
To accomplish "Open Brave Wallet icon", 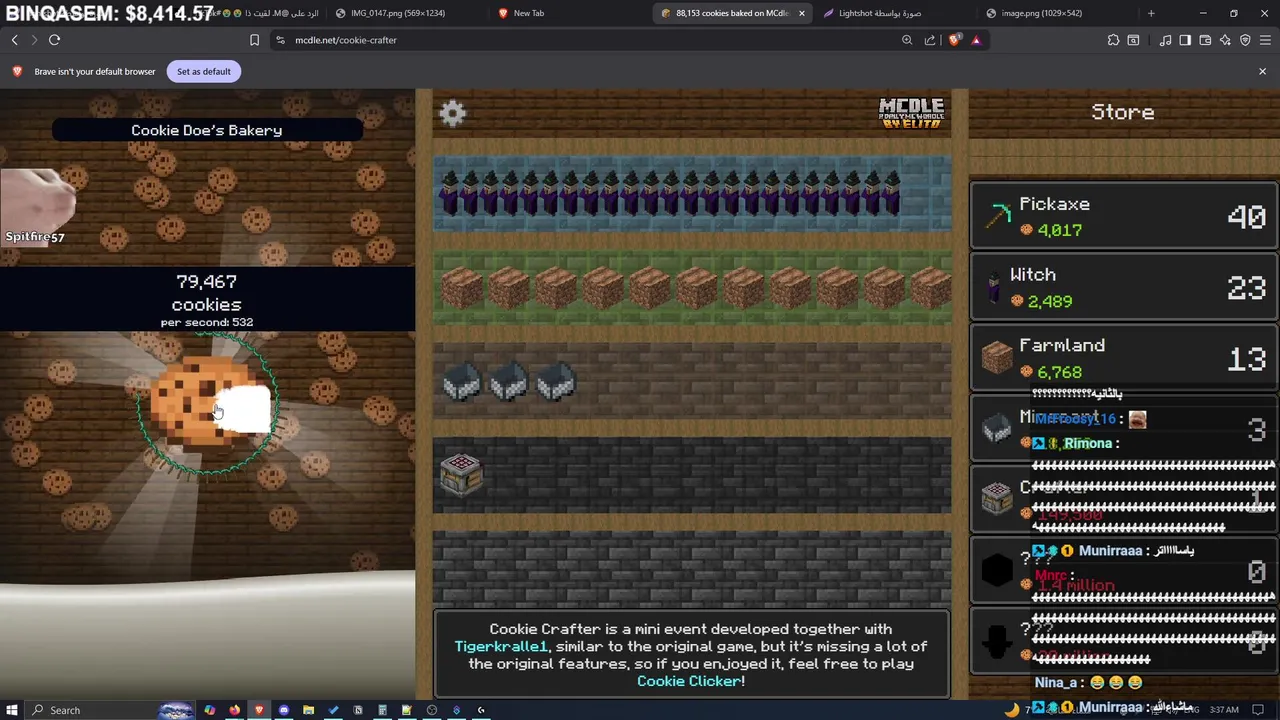I will click(x=1205, y=40).
